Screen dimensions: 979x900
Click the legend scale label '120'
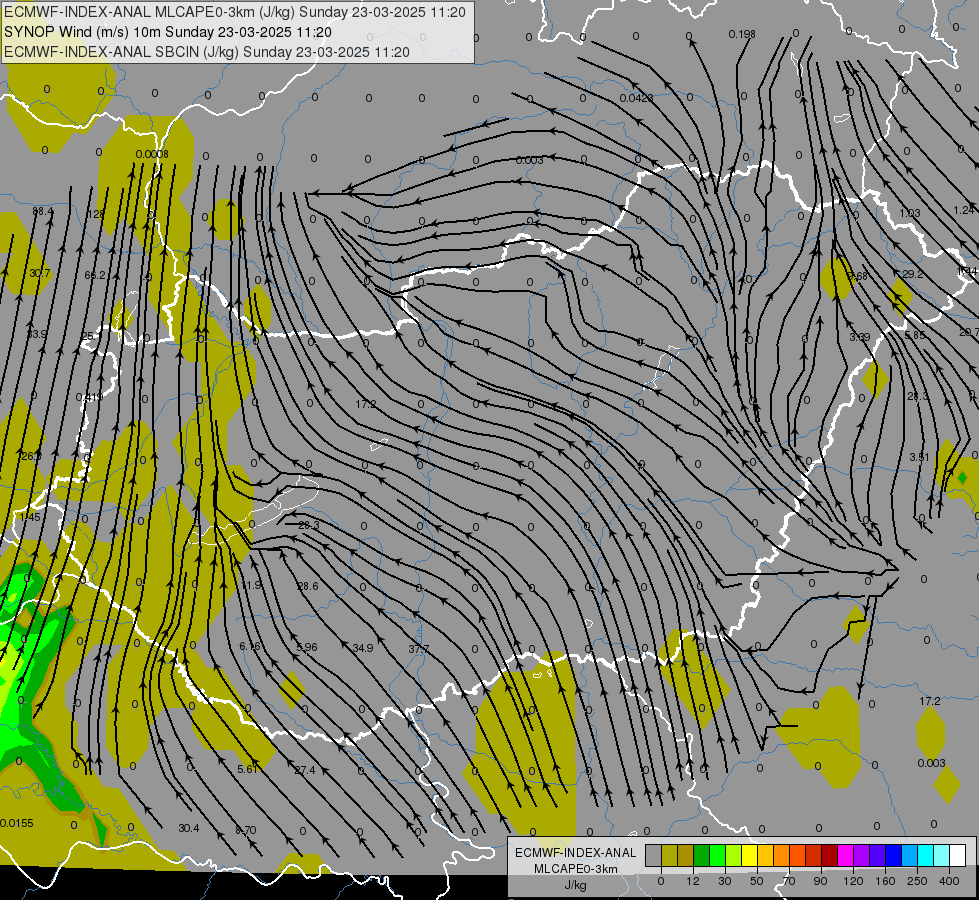pyautogui.click(x=853, y=881)
